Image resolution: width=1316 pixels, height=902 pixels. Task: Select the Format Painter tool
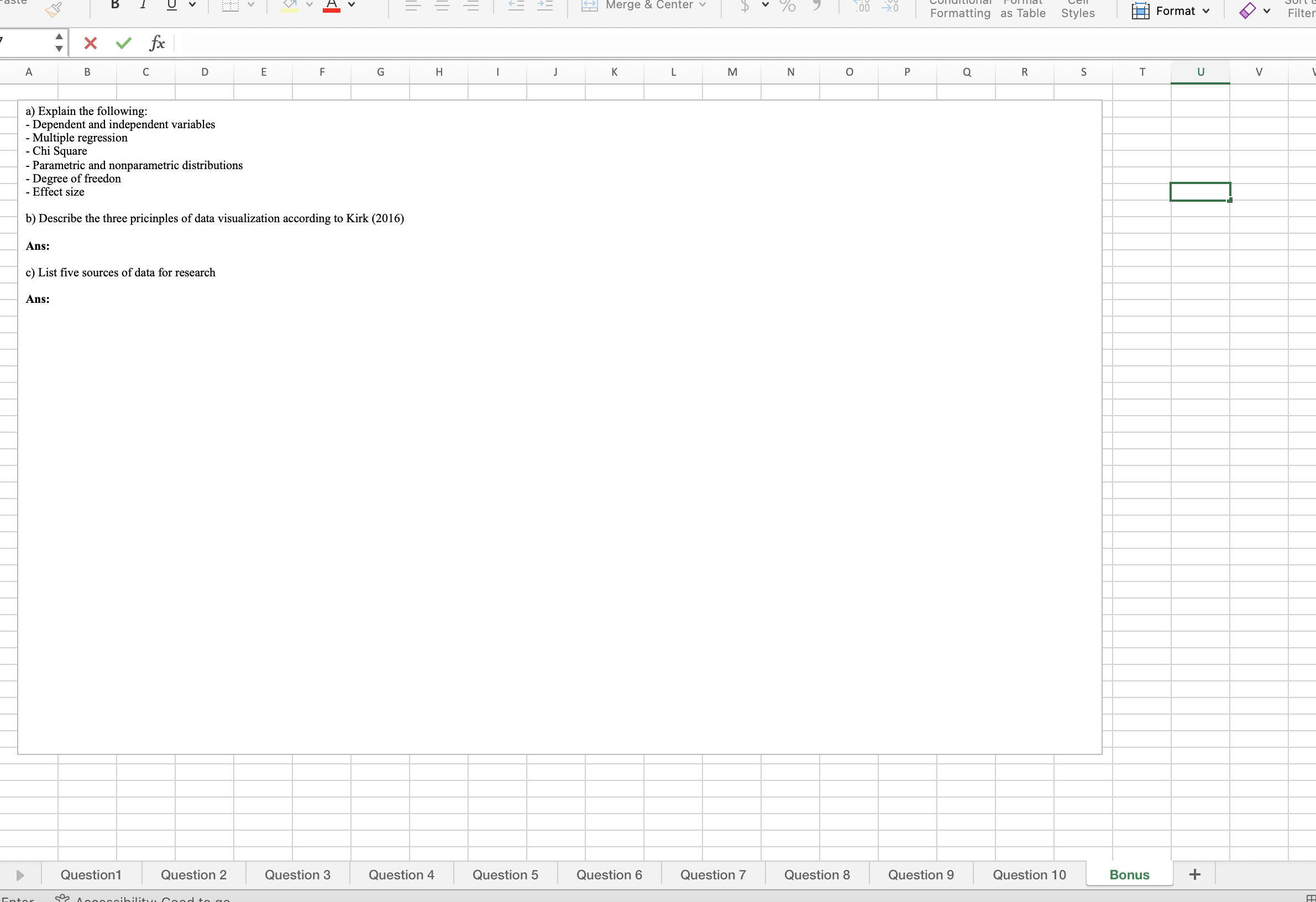coord(54,9)
